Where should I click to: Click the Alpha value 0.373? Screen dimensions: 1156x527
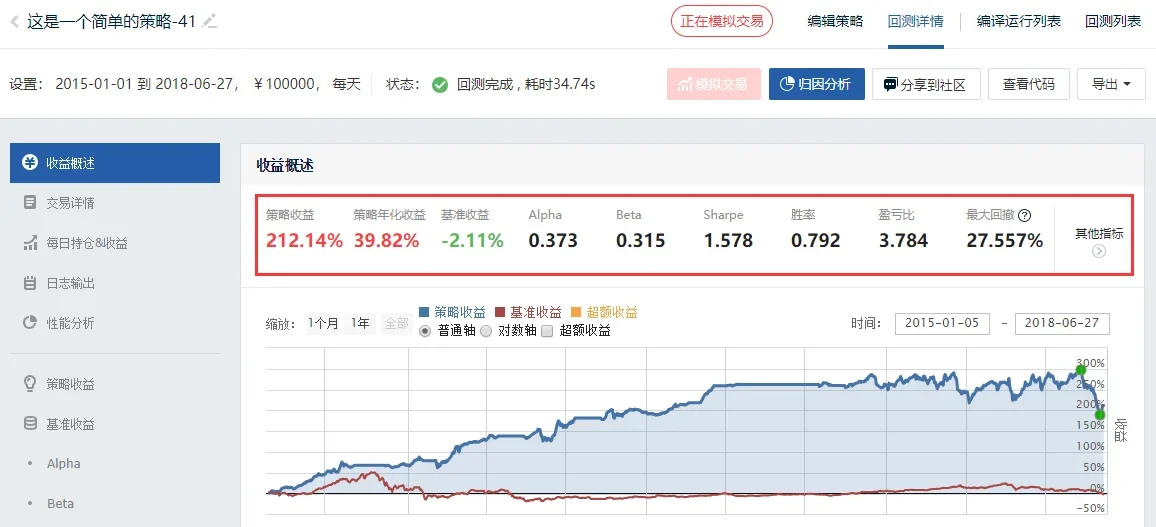pyautogui.click(x=553, y=240)
